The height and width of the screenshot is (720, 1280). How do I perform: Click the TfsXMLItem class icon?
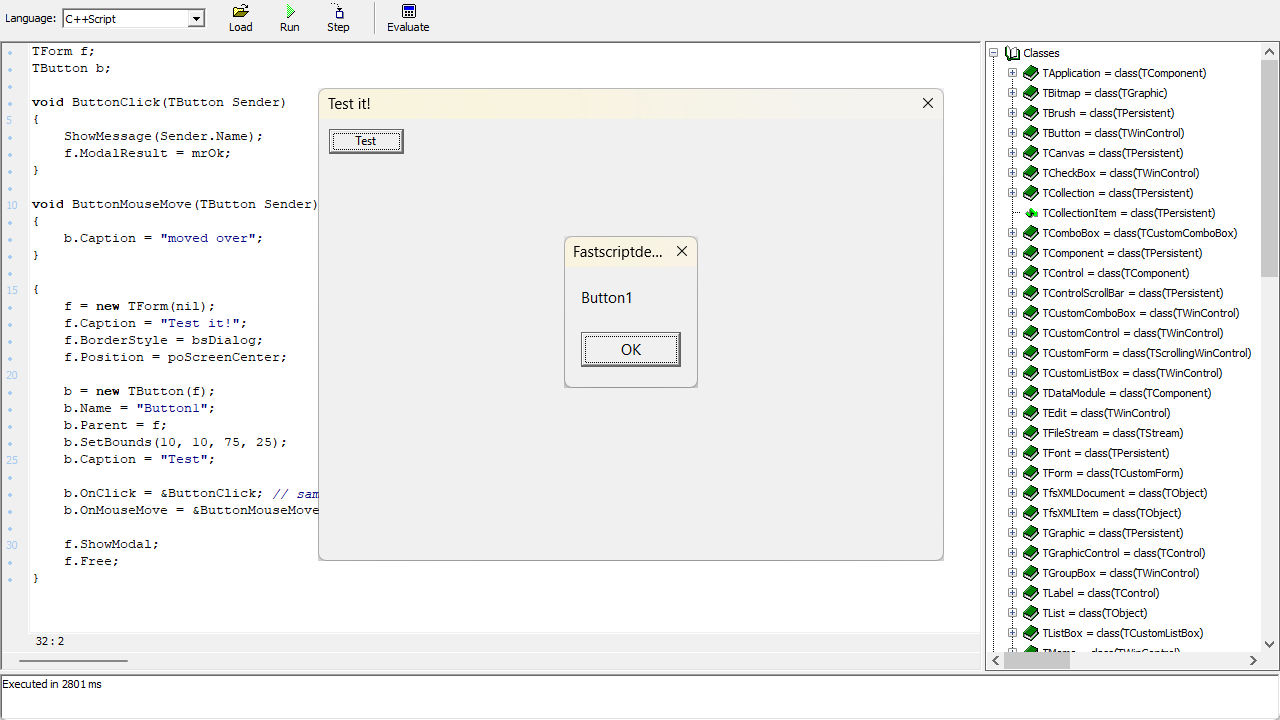click(1031, 513)
